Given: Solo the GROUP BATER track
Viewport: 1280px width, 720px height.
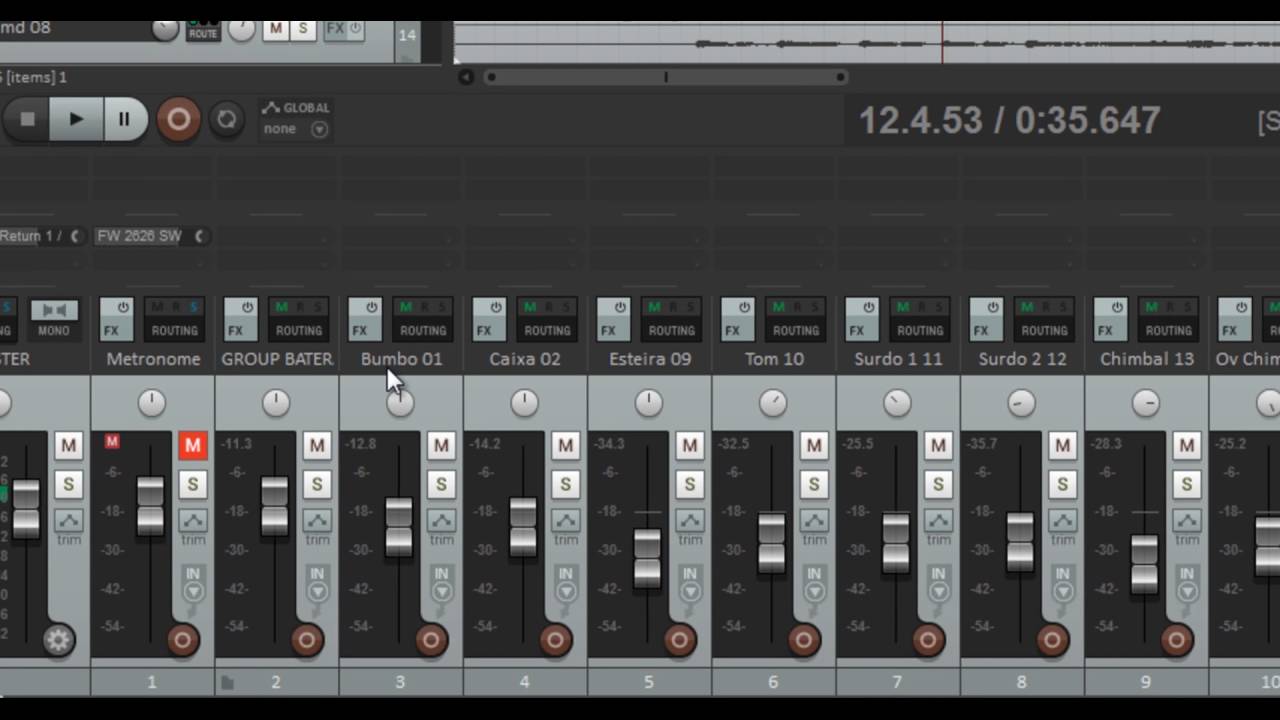Looking at the screenshot, I should pyautogui.click(x=317, y=485).
